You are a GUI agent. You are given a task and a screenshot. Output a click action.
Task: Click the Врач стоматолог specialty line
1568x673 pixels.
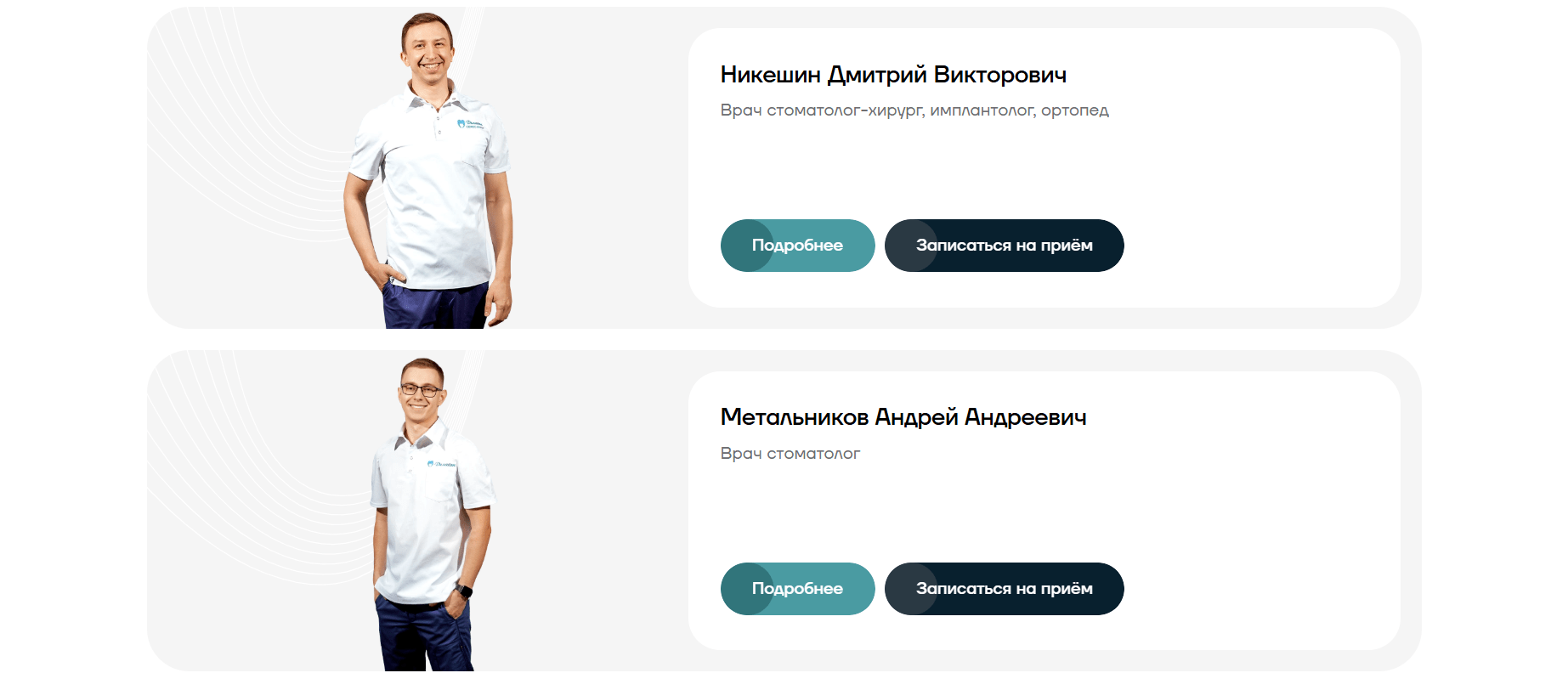(790, 454)
